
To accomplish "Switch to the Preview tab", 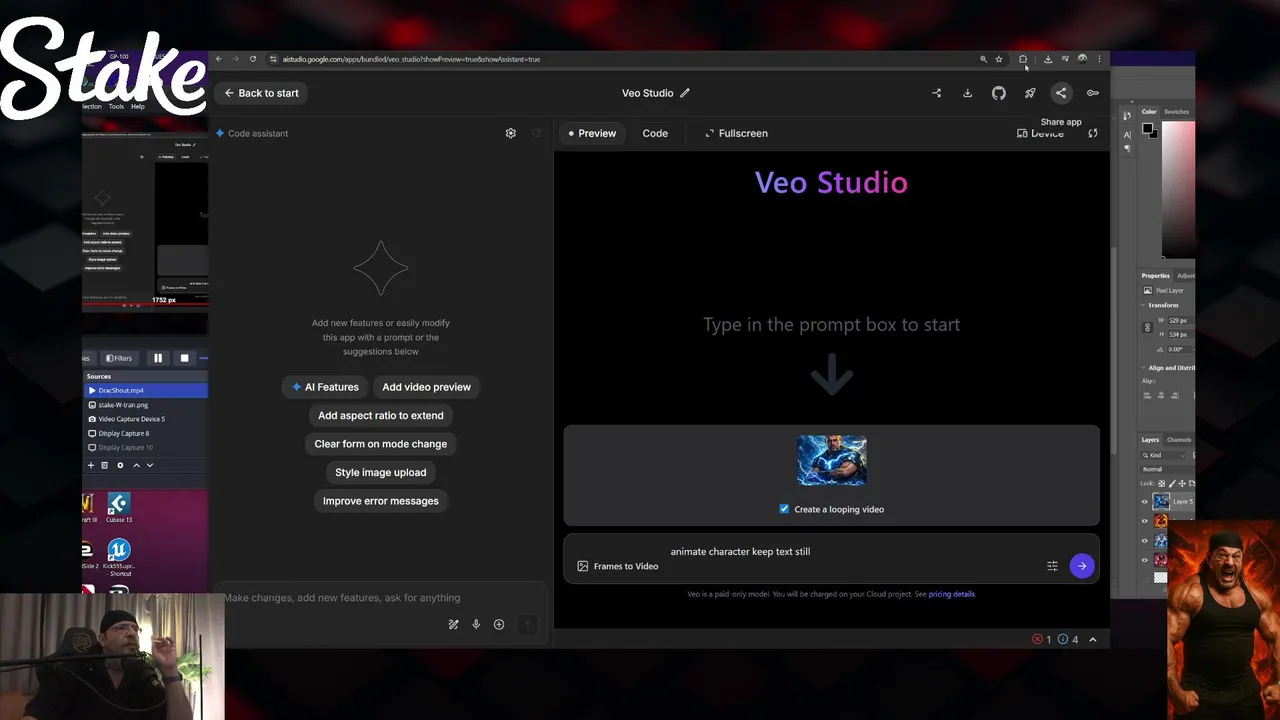I will coord(592,133).
